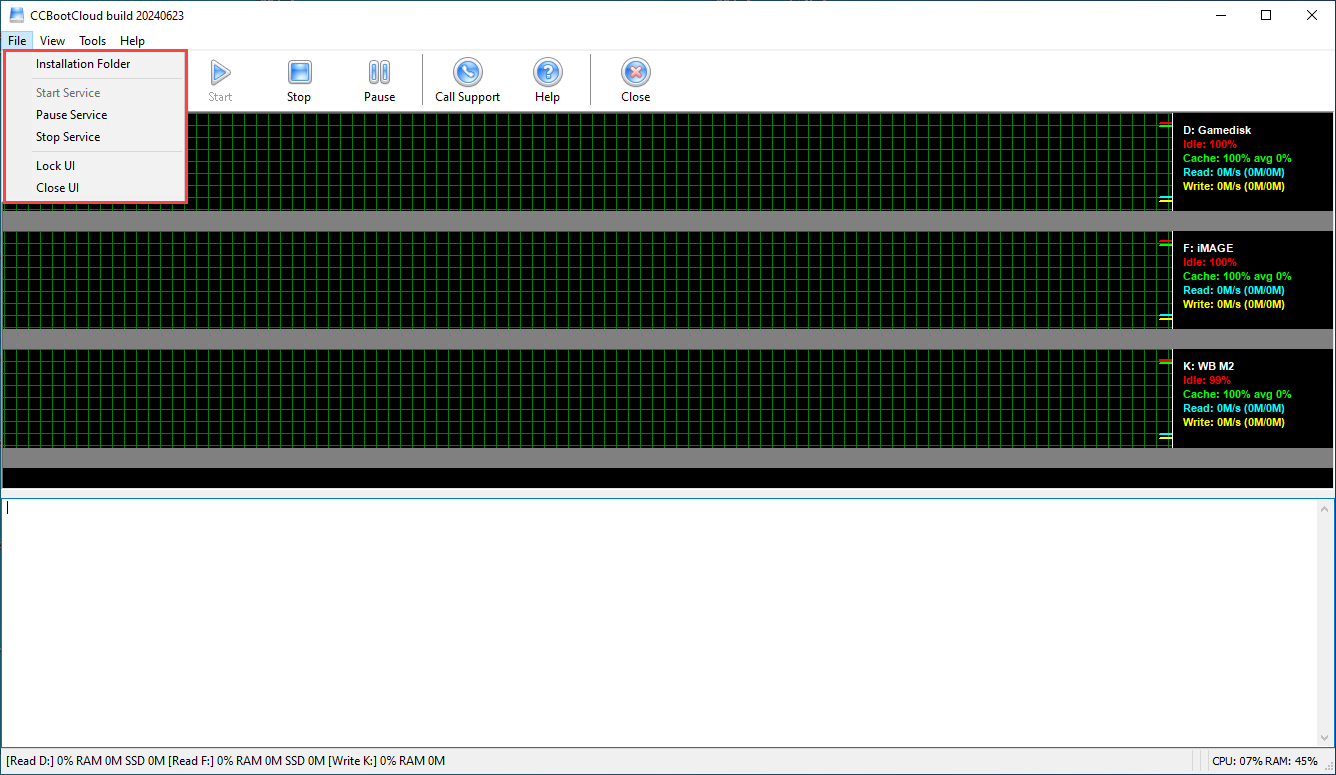Select Lock UI menu item
The image size is (1336, 775).
coord(55,166)
